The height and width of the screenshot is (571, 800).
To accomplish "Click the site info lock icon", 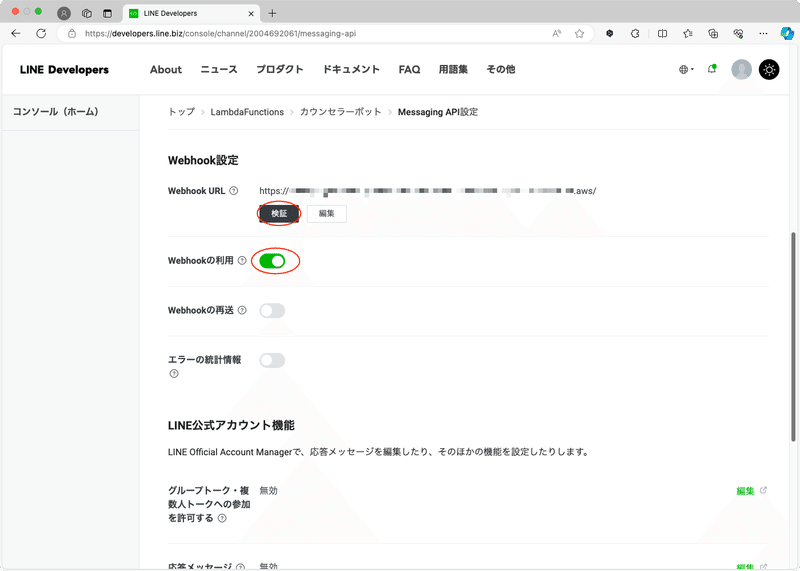I will point(72,34).
